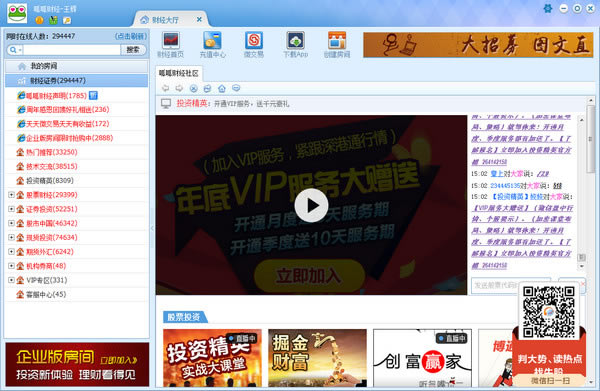Go forward with browser forward arrow

(x=179, y=88)
